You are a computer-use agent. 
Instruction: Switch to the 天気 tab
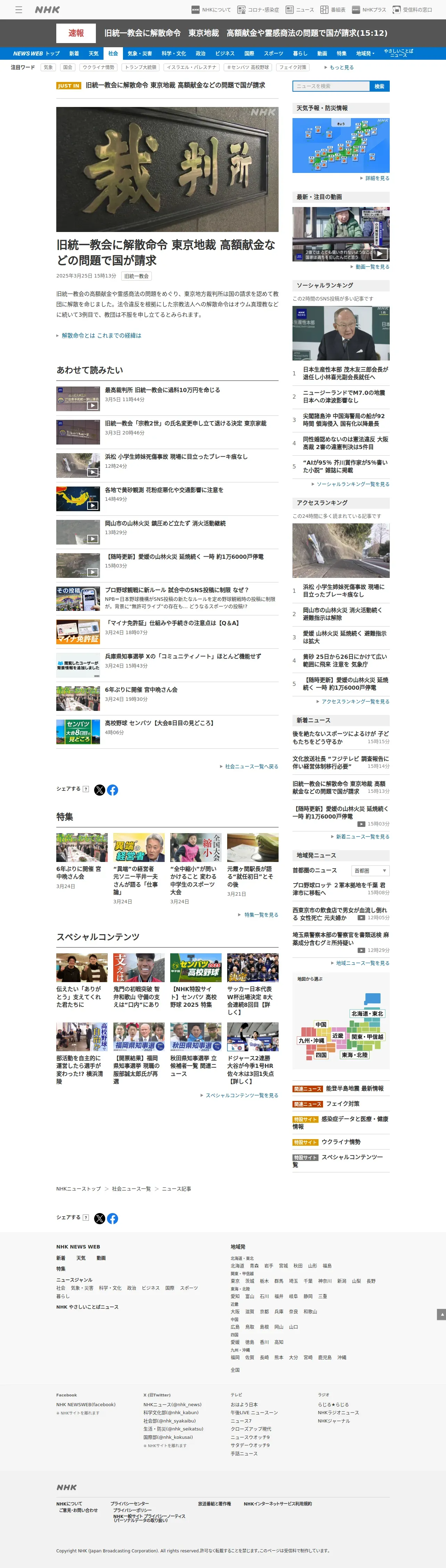[93, 53]
